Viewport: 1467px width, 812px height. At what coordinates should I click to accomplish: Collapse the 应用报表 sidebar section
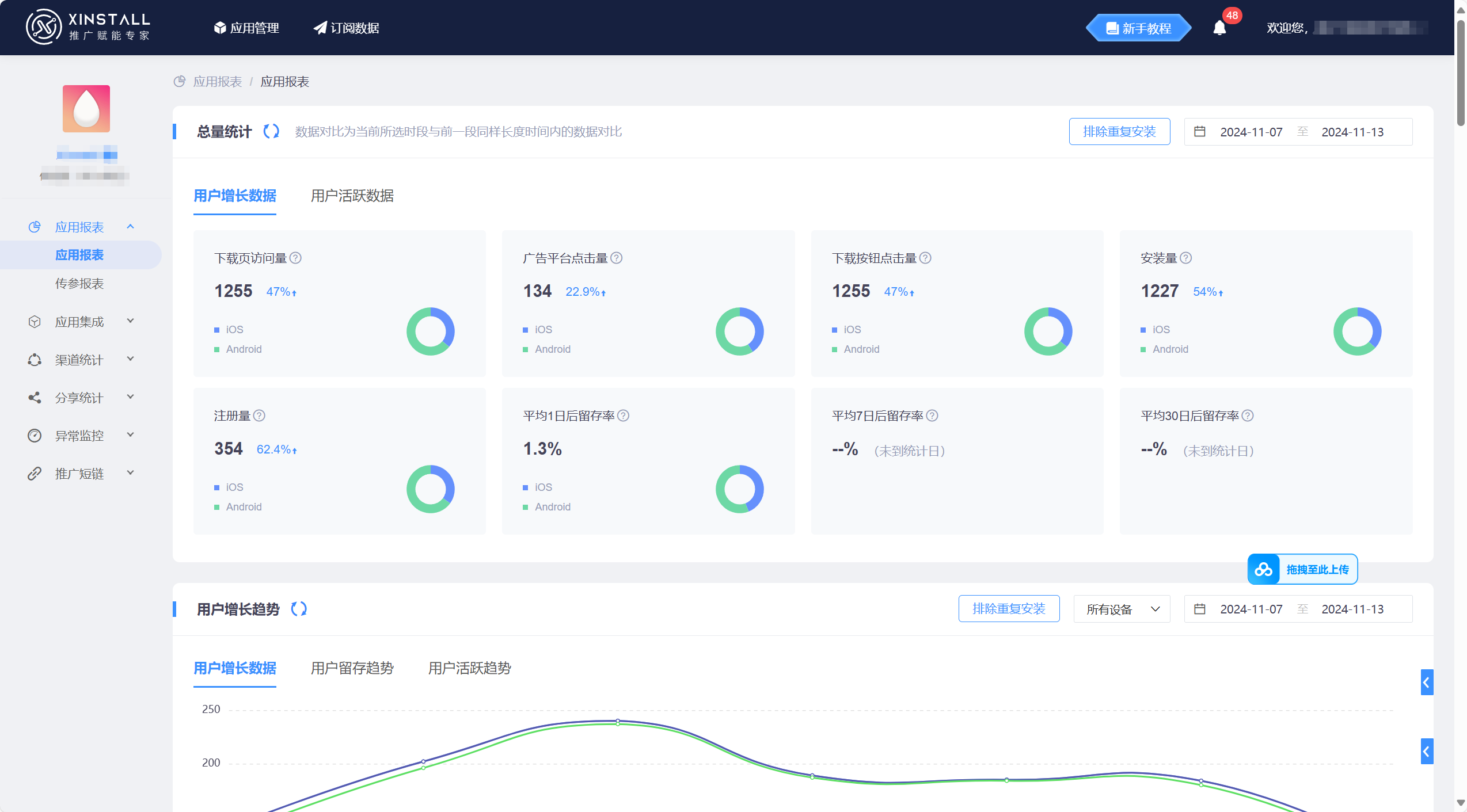(x=131, y=226)
